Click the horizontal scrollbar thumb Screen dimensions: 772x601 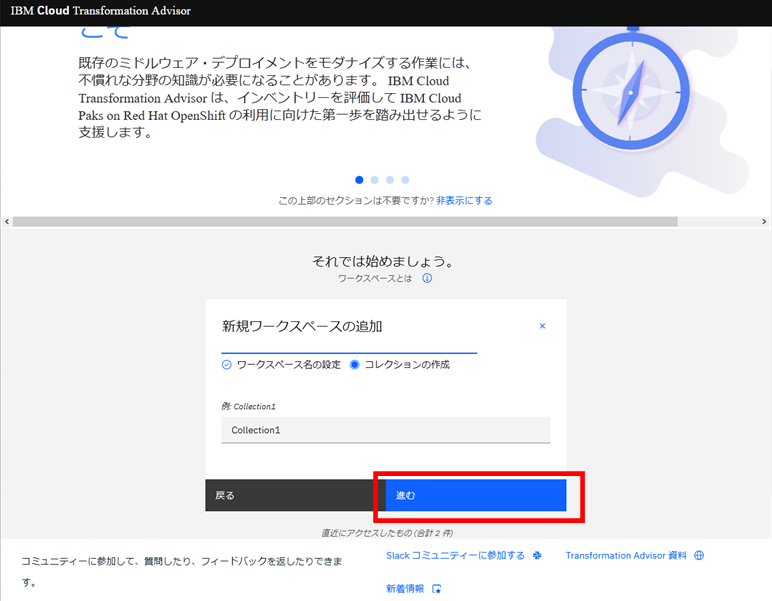[345, 221]
